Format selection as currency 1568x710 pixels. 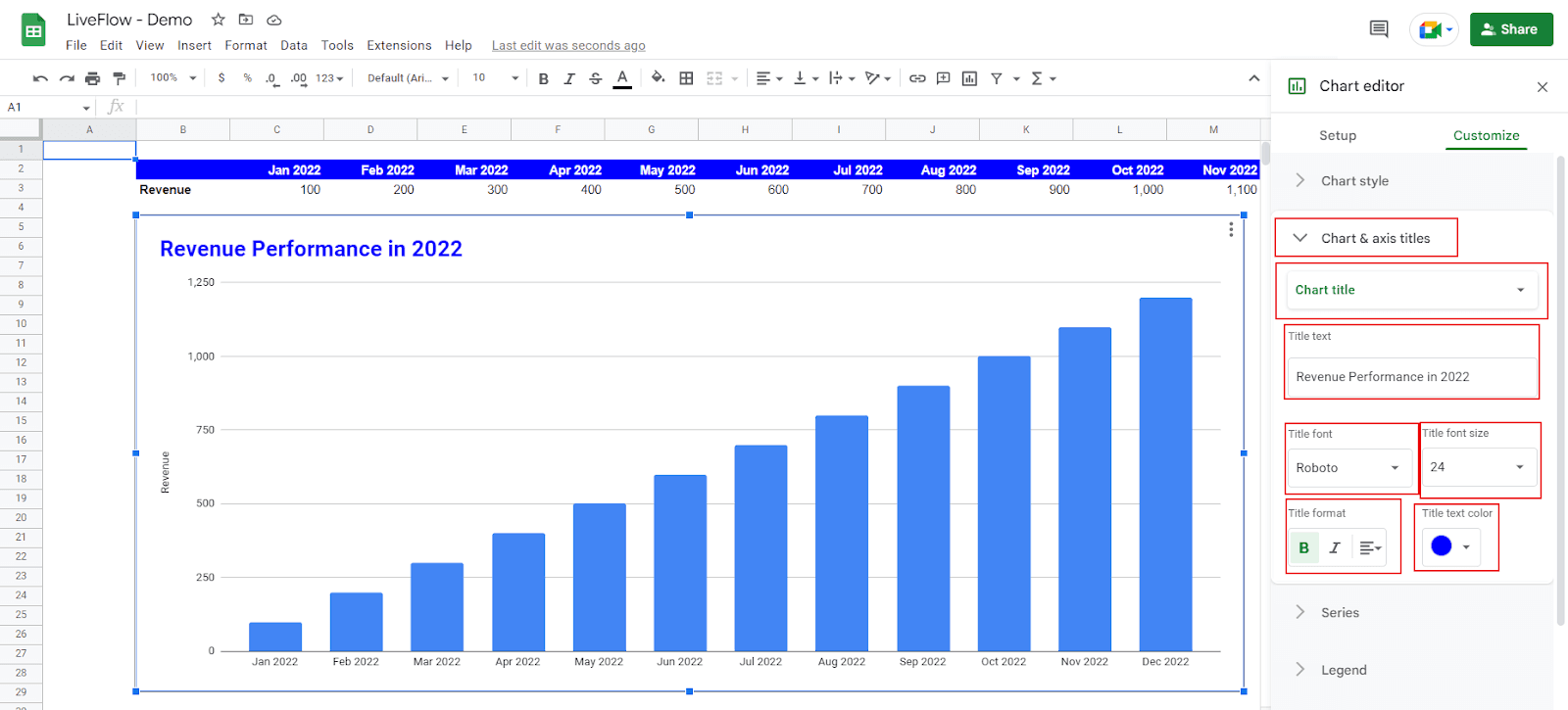click(x=221, y=78)
